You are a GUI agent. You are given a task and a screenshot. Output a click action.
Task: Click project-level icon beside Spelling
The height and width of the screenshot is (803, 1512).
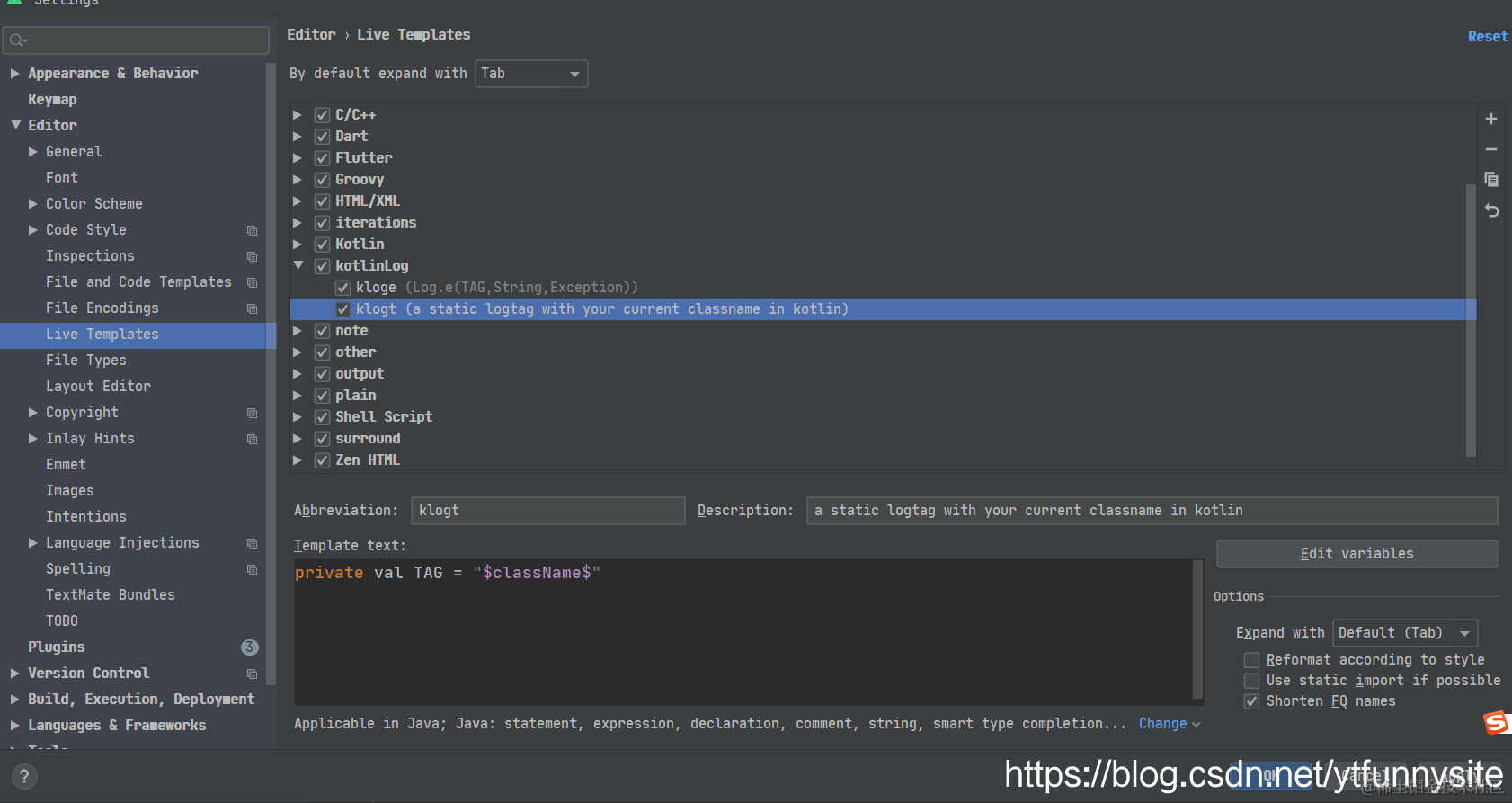(x=252, y=569)
